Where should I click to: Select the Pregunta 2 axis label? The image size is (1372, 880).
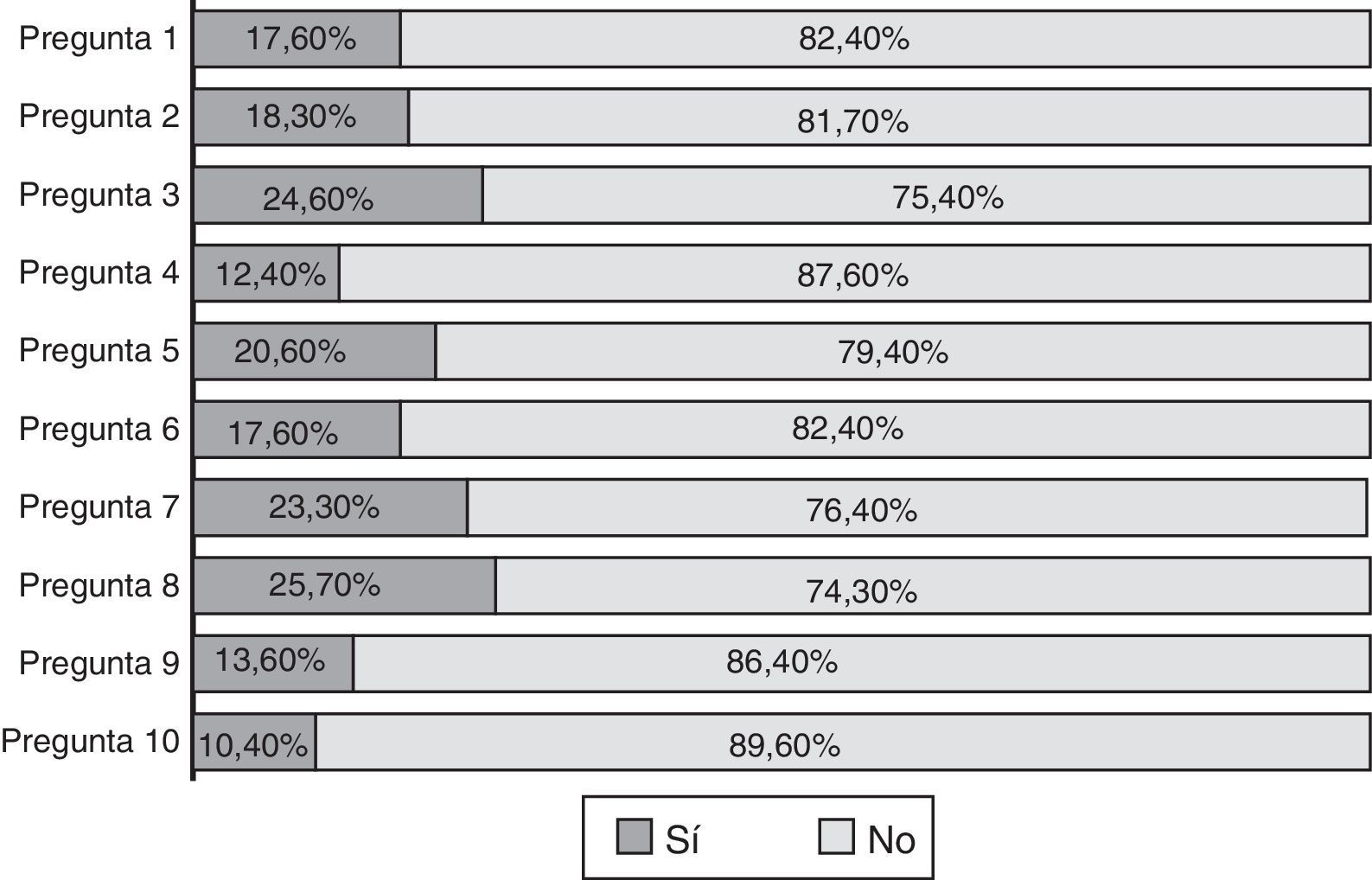click(x=99, y=116)
